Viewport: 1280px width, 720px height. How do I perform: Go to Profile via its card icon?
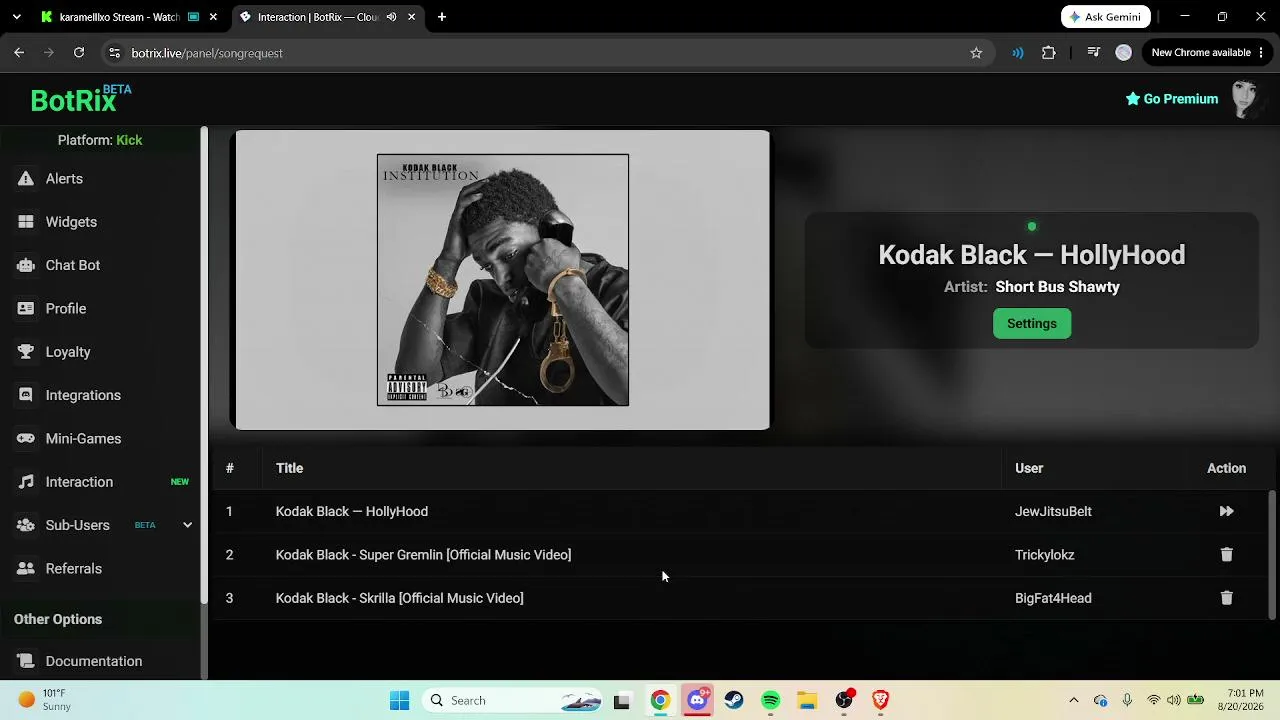tap(26, 309)
